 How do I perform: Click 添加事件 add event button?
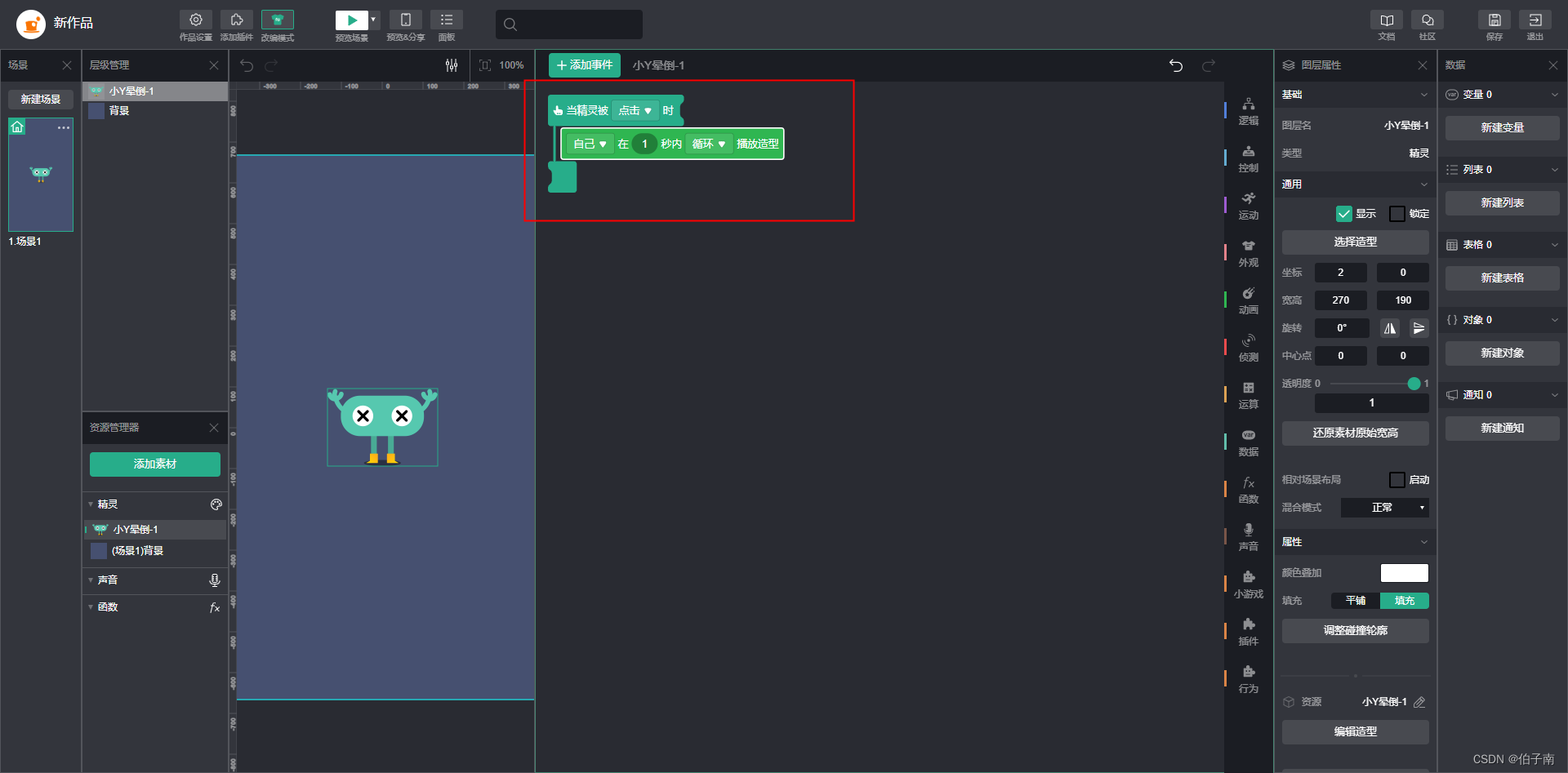tap(585, 65)
